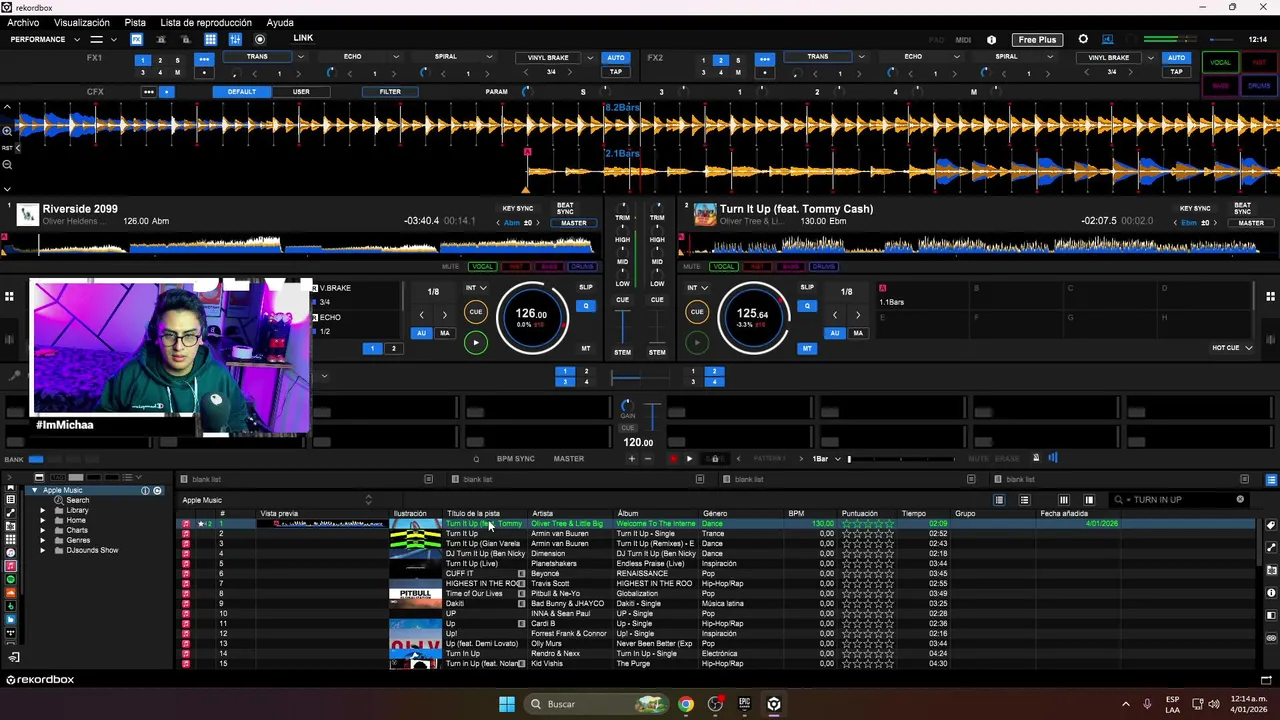Open Windows Start menu
1280x720 pixels.
[x=507, y=704]
